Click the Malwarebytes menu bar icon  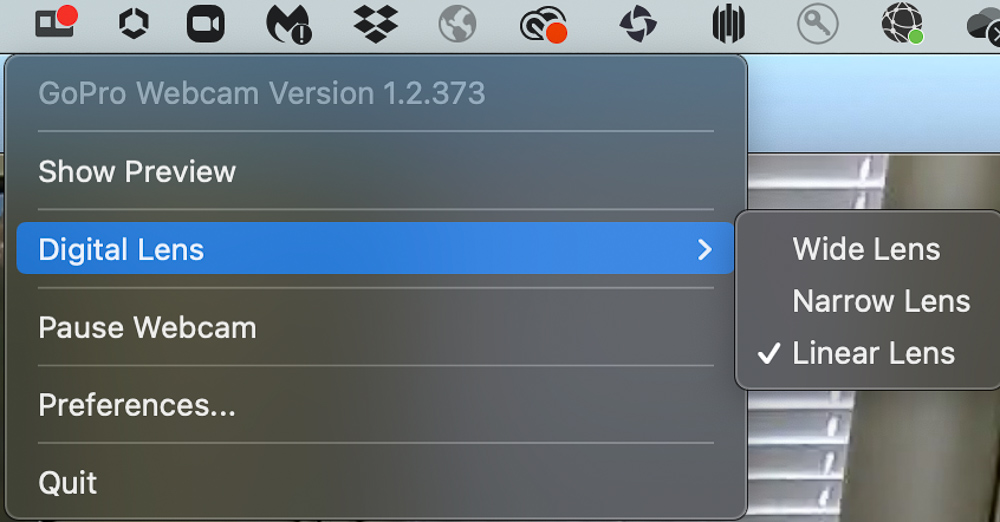coord(289,24)
